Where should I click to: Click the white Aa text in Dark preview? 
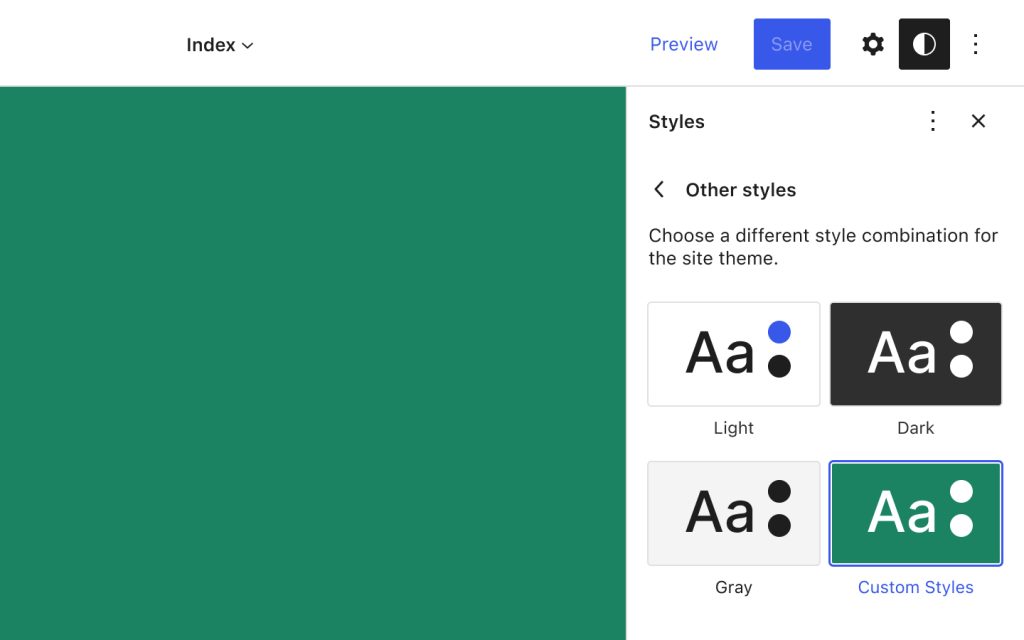[902, 353]
